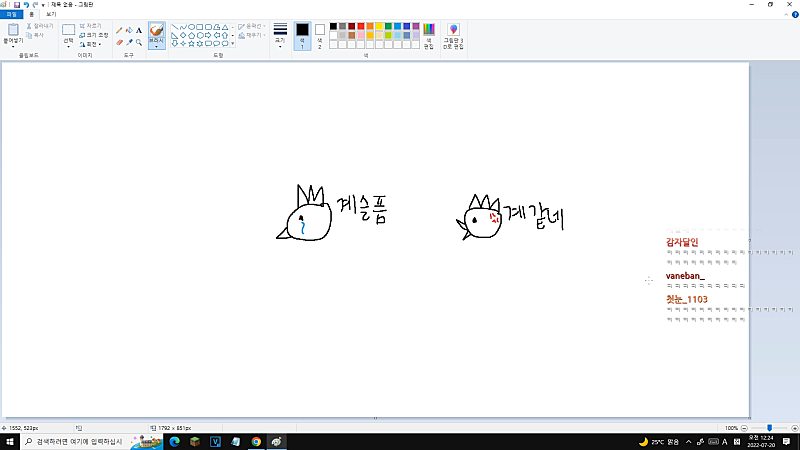Click the Edit colors button
The width and height of the screenshot is (800, 450).
[x=429, y=35]
